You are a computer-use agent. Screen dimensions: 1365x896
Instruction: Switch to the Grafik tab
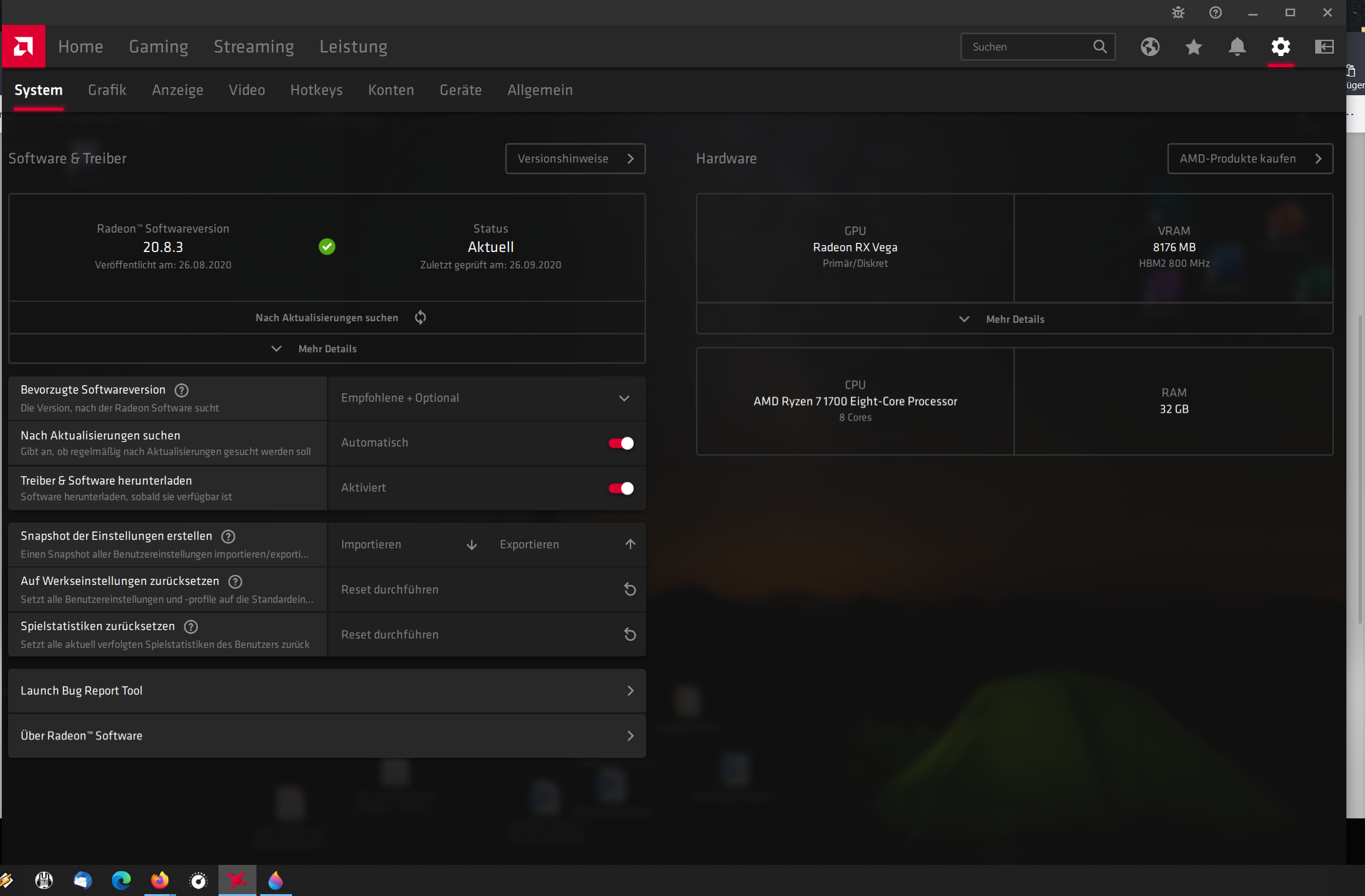tap(107, 90)
